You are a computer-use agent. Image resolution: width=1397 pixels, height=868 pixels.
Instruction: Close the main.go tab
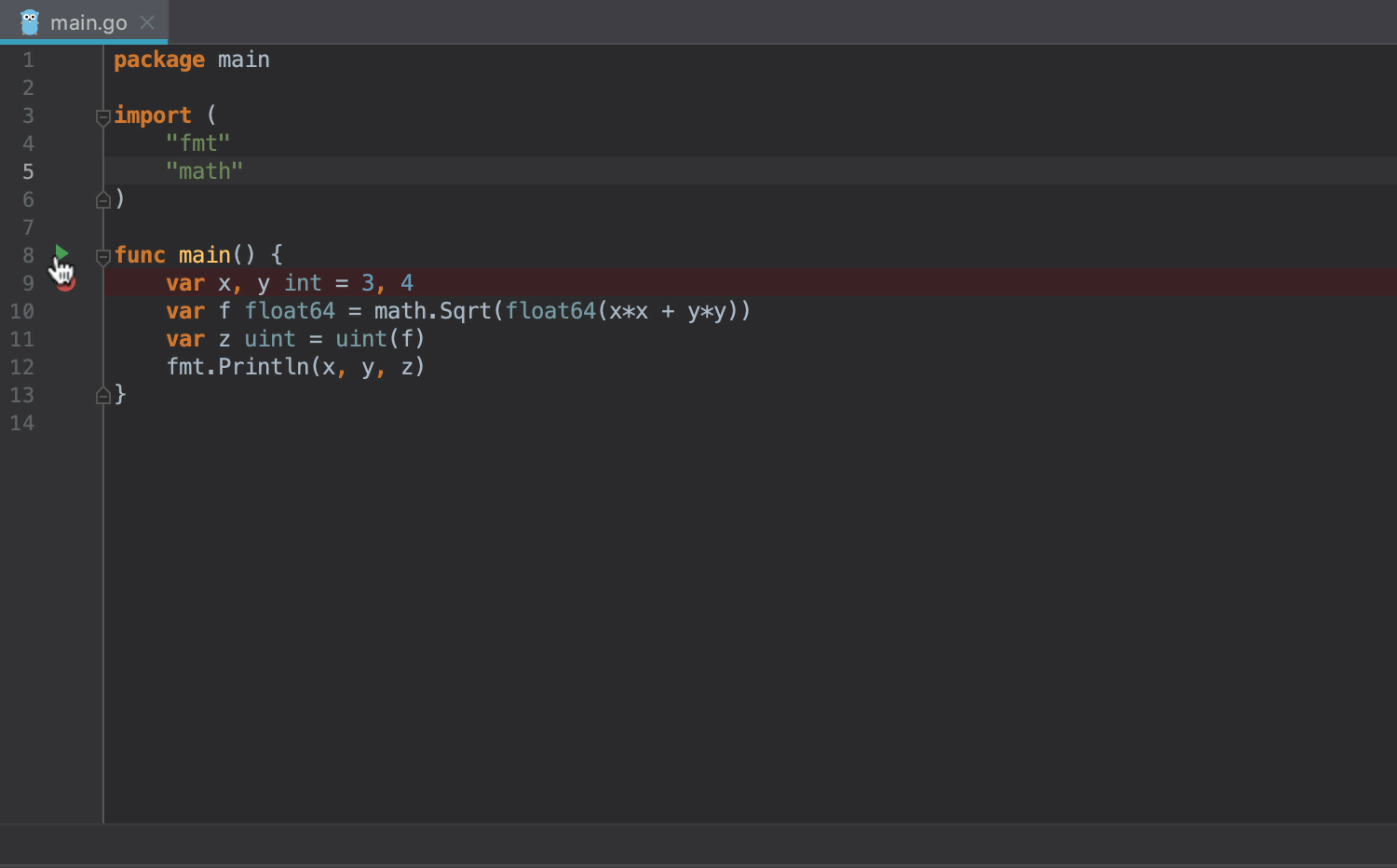pyautogui.click(x=147, y=22)
